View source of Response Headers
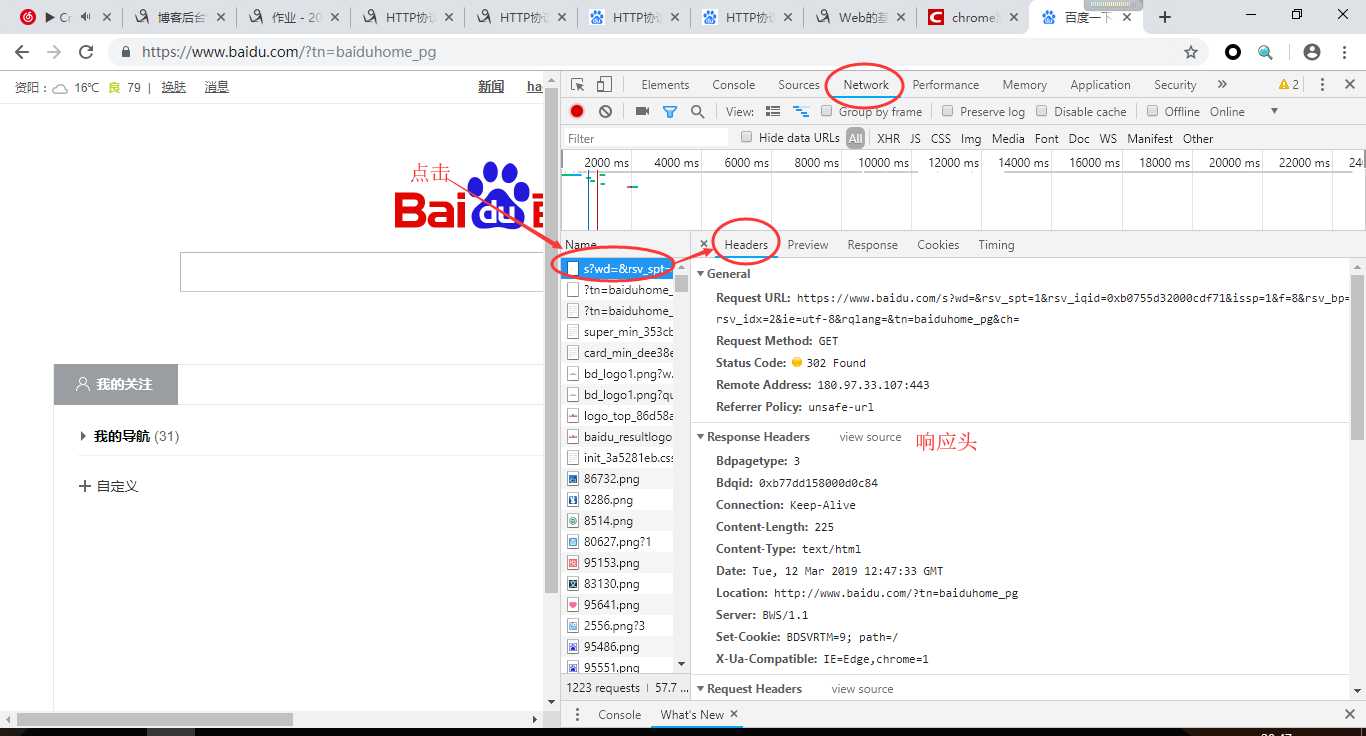 point(870,437)
